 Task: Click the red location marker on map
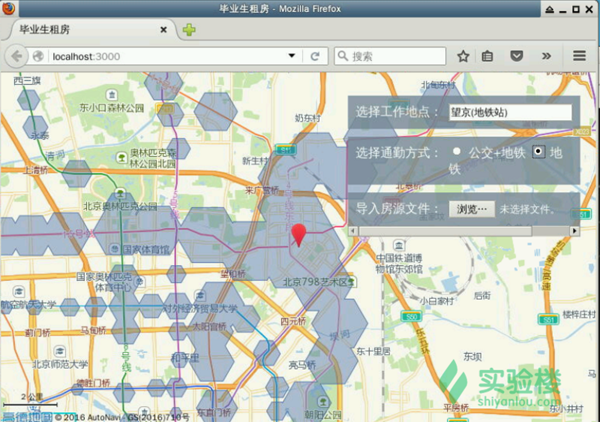click(x=297, y=236)
